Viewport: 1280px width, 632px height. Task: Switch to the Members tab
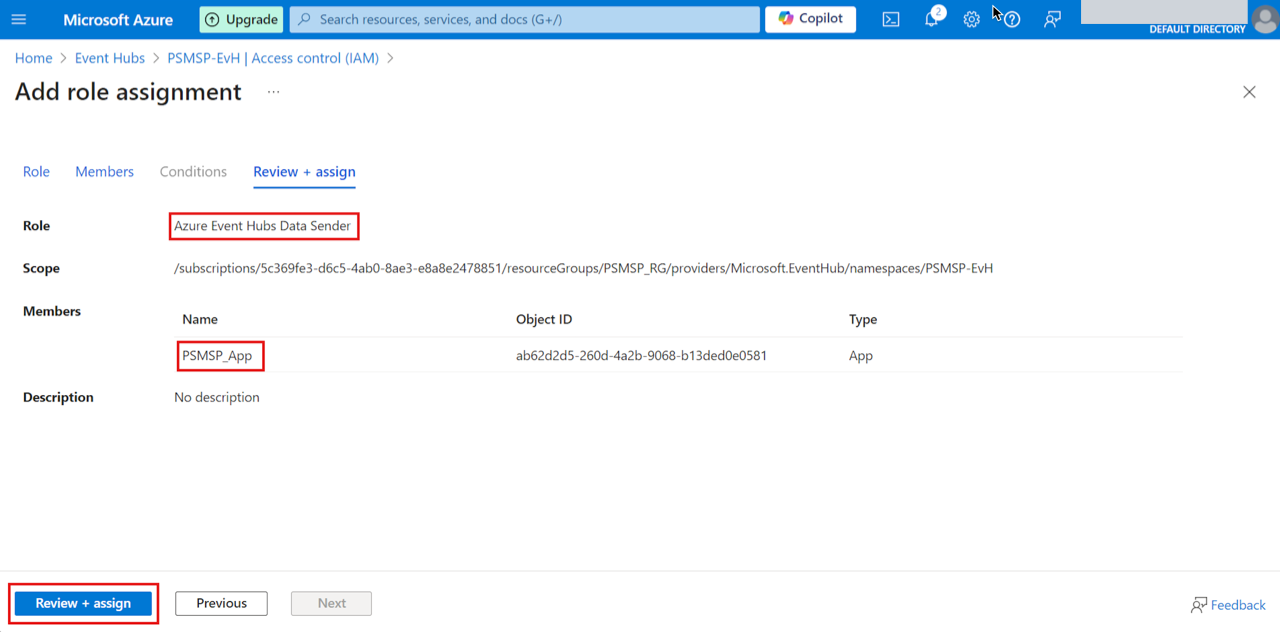click(x=104, y=172)
